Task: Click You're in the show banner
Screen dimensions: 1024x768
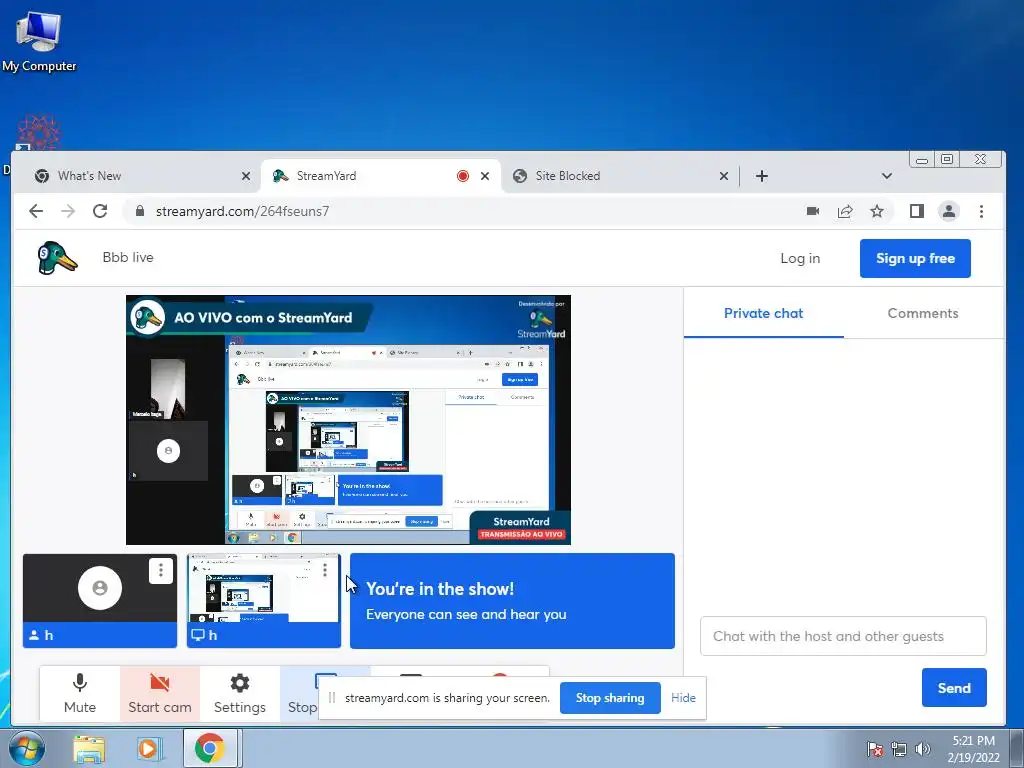Action: pos(512,601)
